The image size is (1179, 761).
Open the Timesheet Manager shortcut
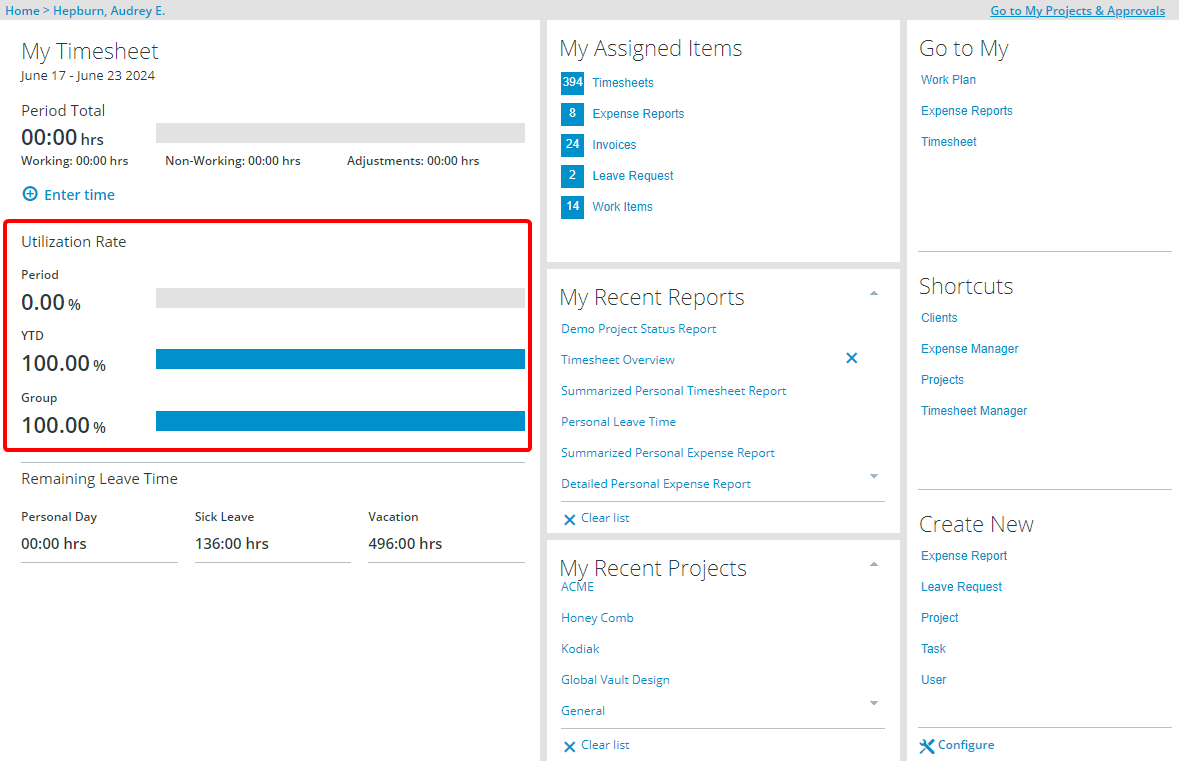point(973,411)
